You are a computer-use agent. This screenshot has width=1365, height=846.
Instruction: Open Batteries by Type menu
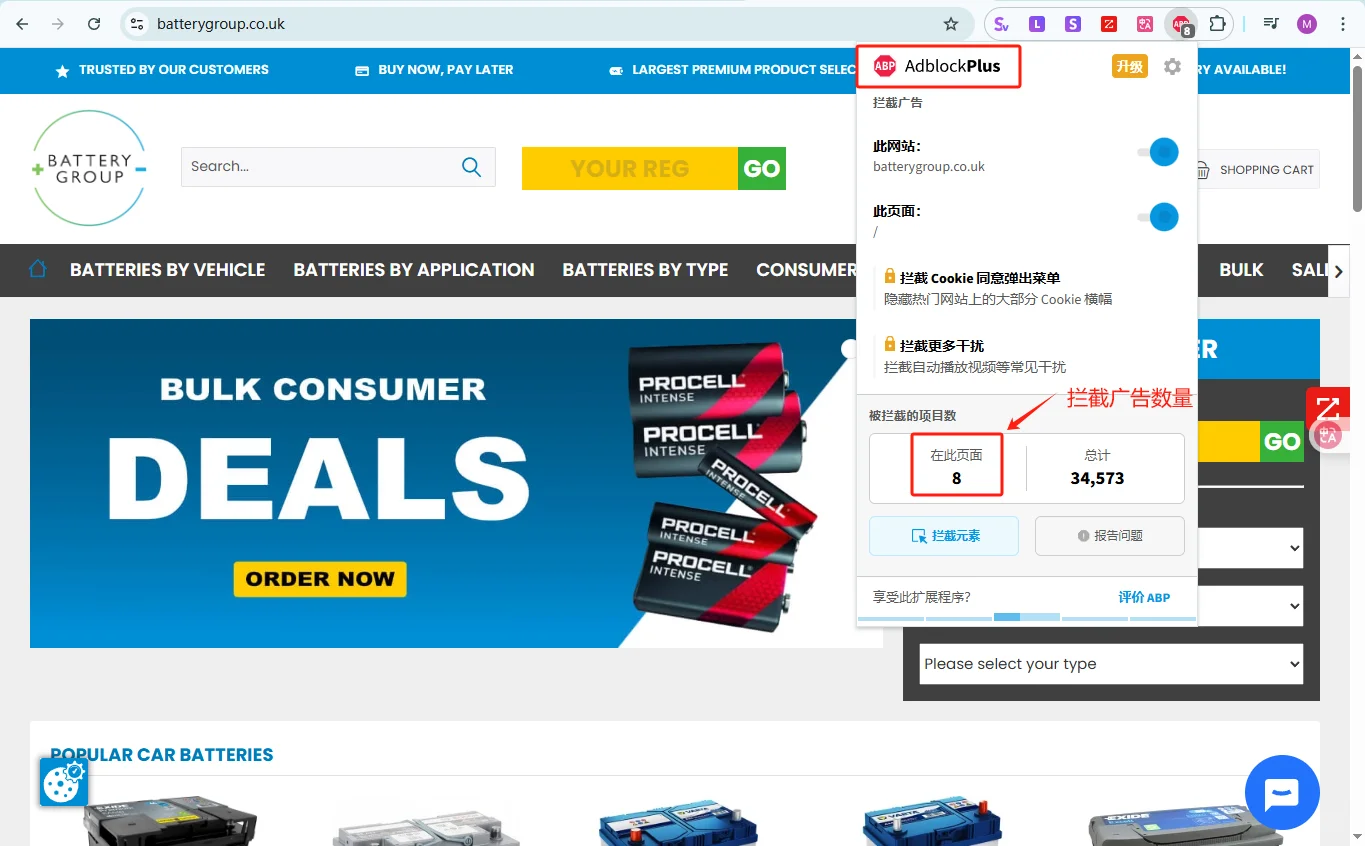click(645, 270)
